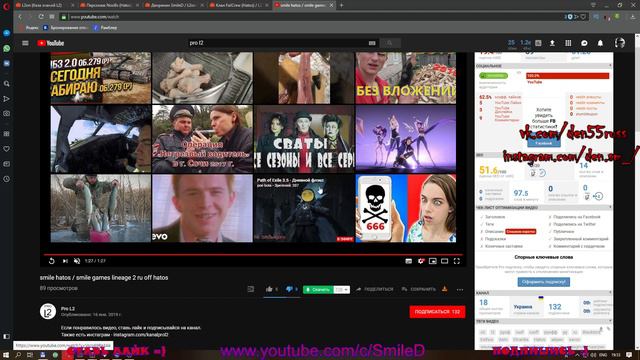This screenshot has height=360, width=640.
Task: Open the Сваты suggested video thumbnail
Action: point(304,139)
